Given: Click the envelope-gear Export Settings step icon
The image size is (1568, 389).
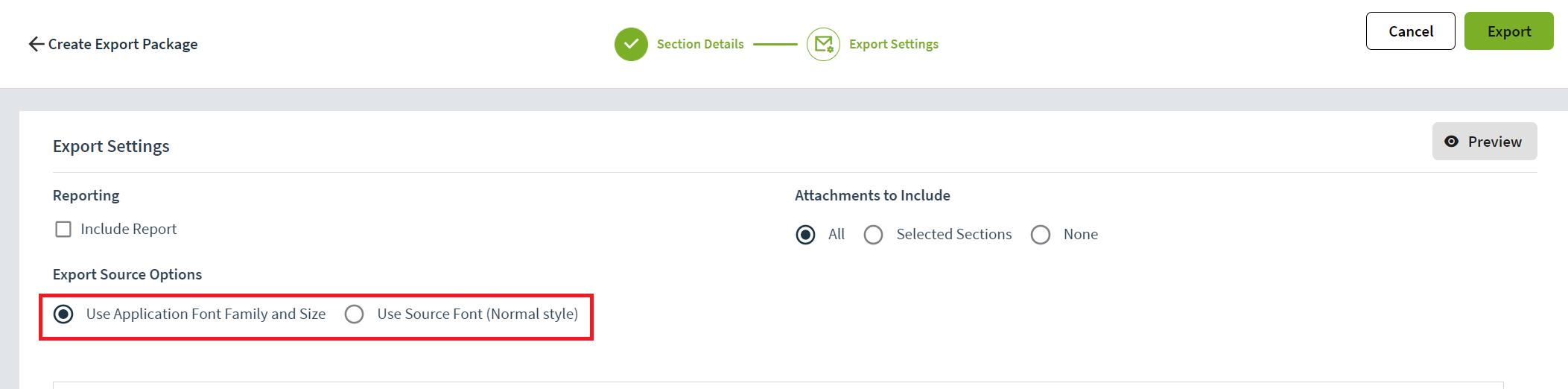Looking at the screenshot, I should click(823, 44).
